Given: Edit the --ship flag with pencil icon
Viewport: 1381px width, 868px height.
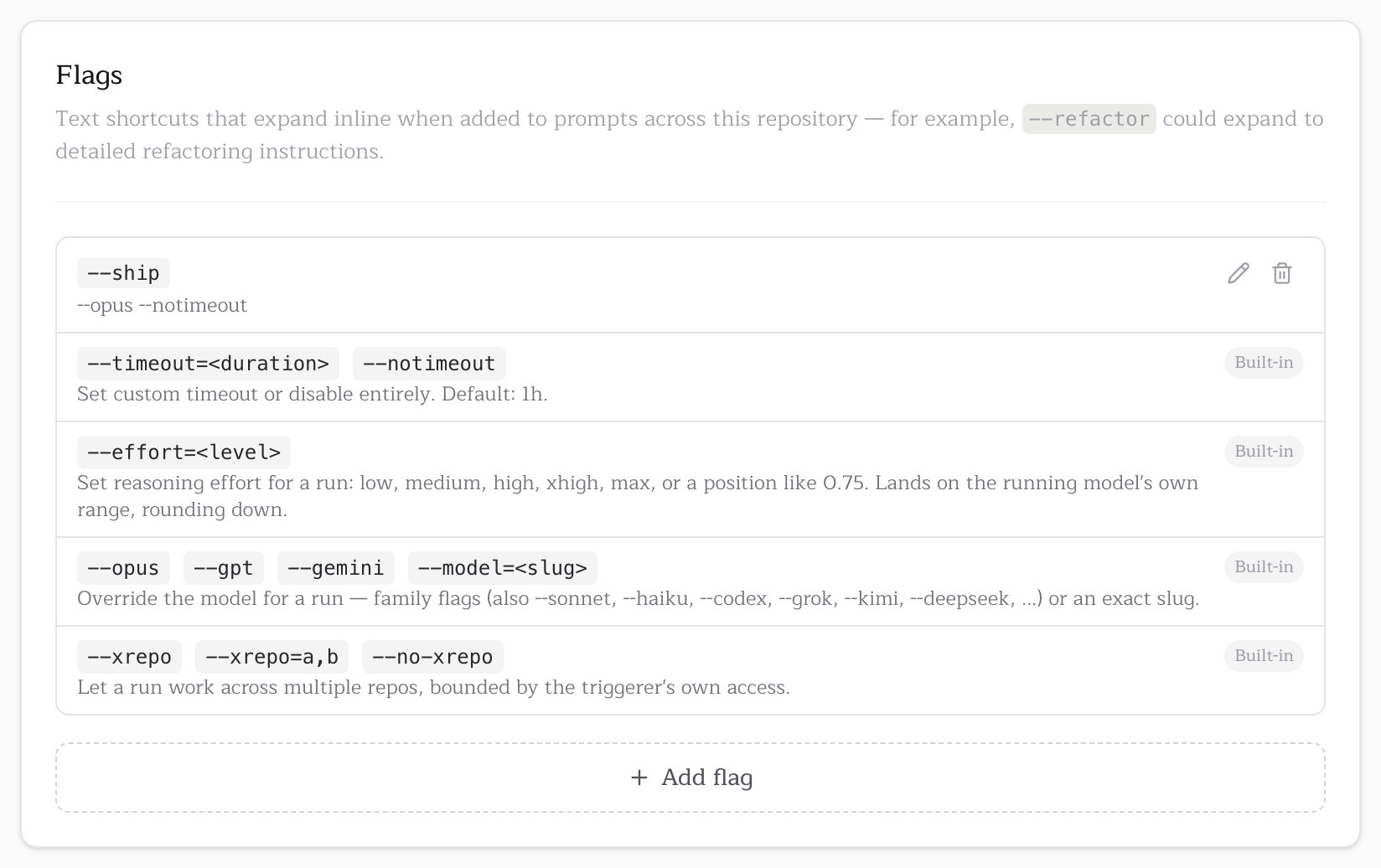Looking at the screenshot, I should pos(1239,273).
